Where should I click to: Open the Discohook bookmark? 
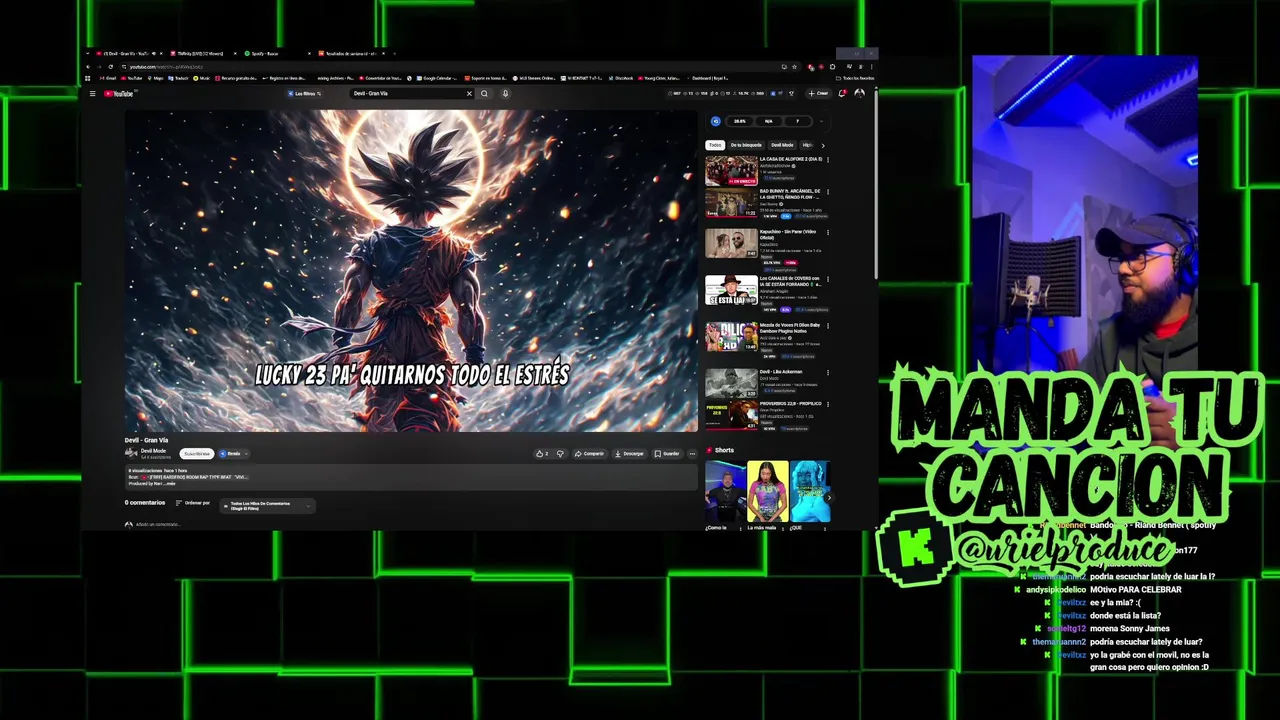[x=619, y=78]
